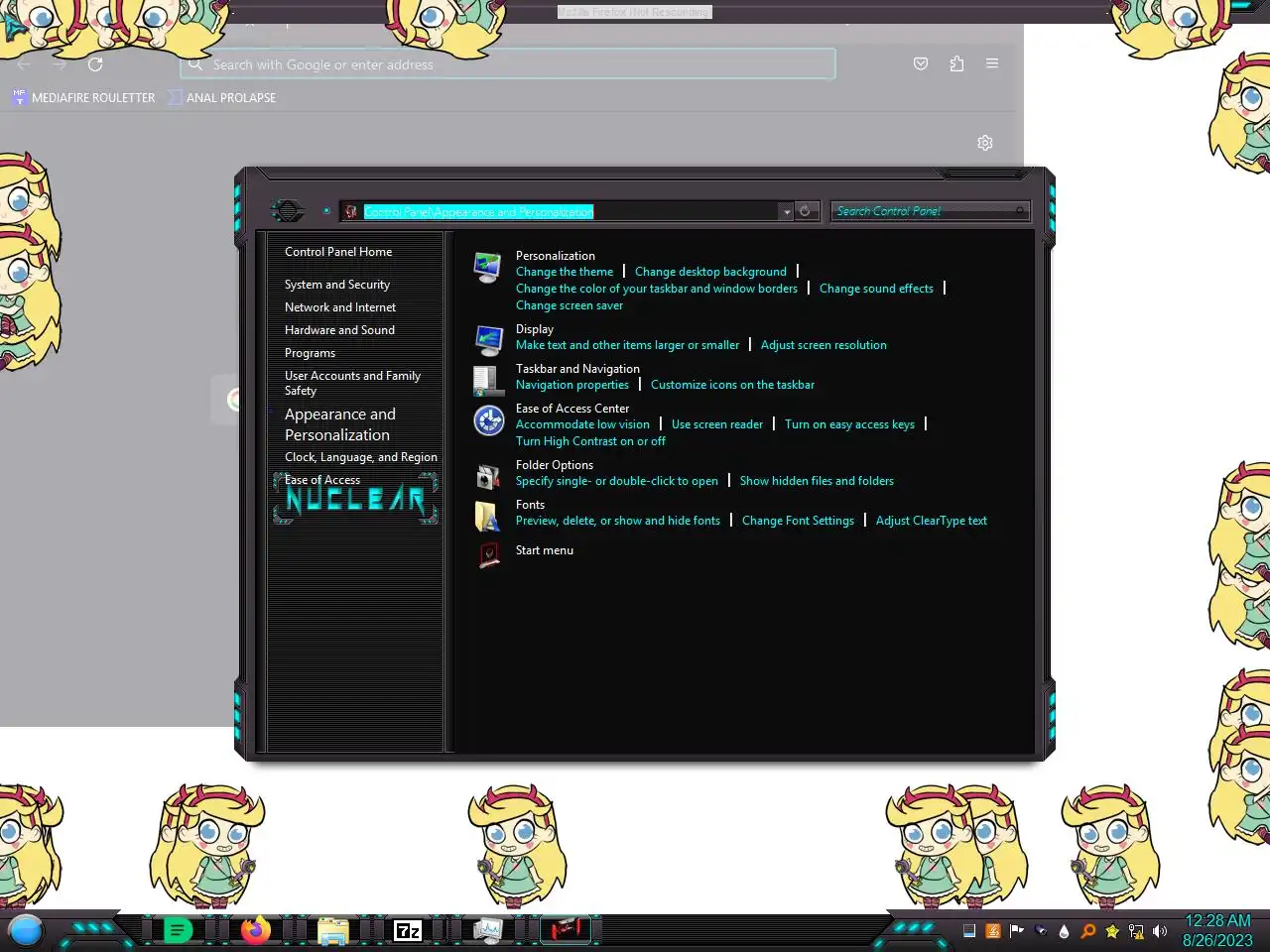Click Turn High Contrast on or off
Screen dimensions: 1270x952
[590, 441]
